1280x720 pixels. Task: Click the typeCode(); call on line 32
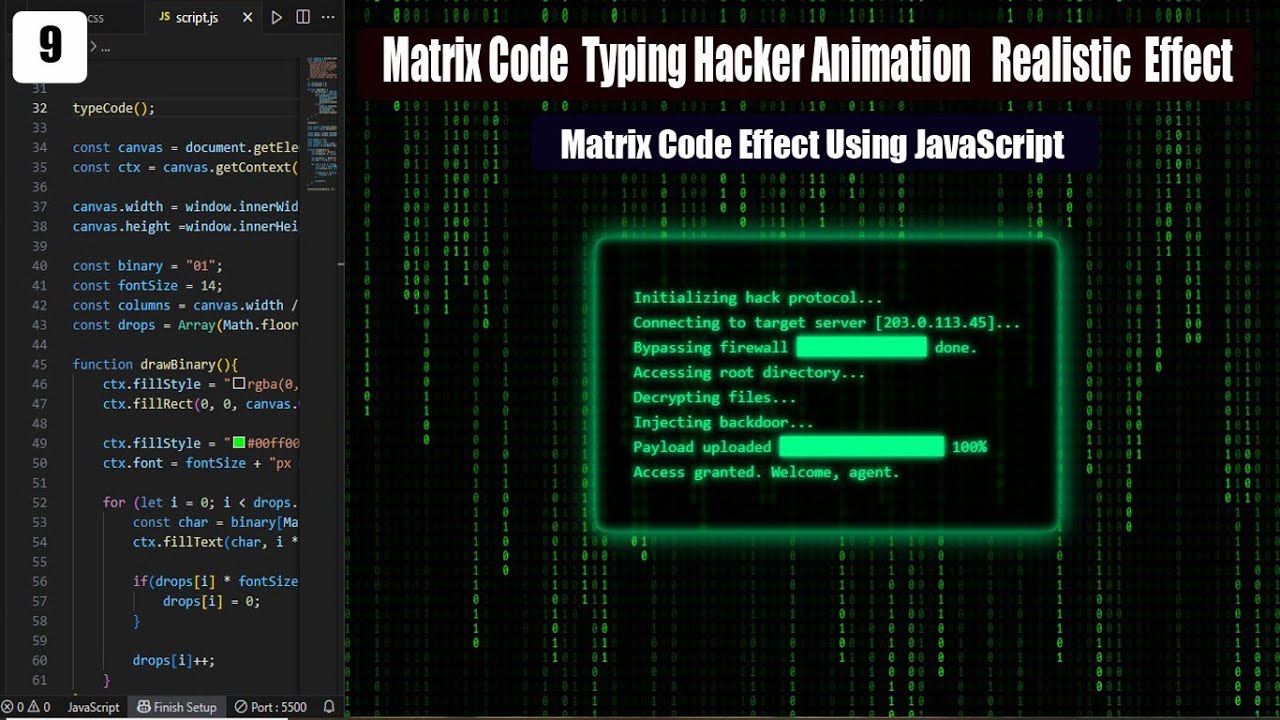click(114, 108)
